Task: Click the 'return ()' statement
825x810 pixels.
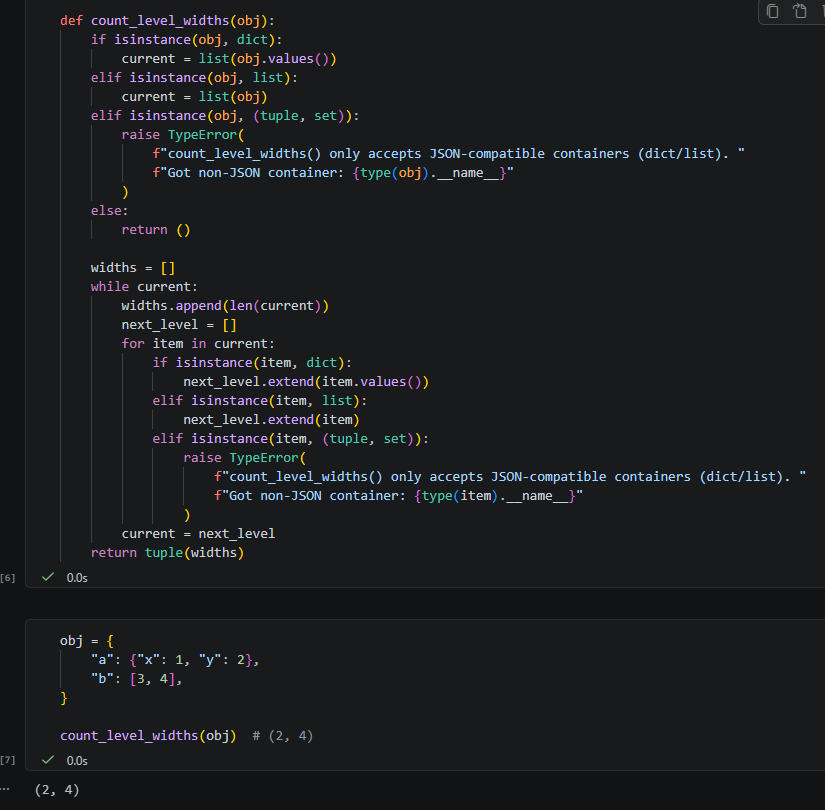Action: click(x=156, y=230)
